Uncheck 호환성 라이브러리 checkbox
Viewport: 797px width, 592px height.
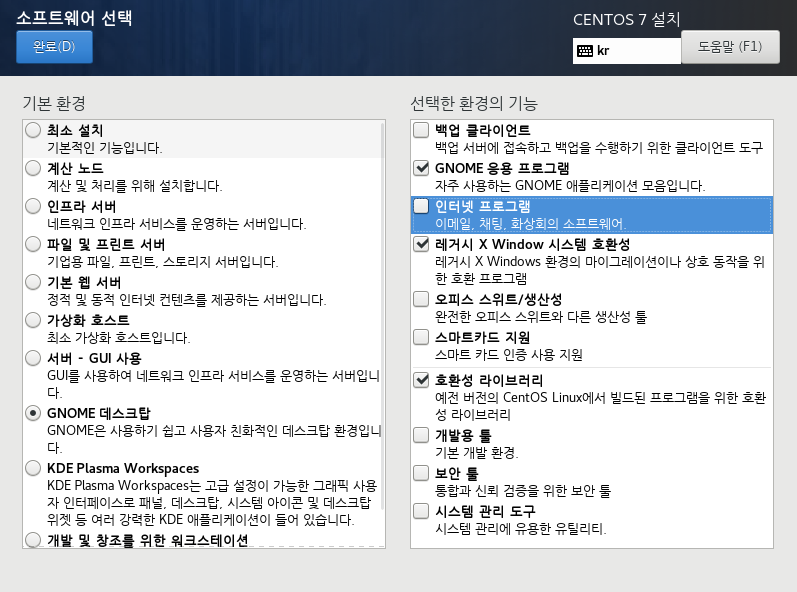pos(421,380)
